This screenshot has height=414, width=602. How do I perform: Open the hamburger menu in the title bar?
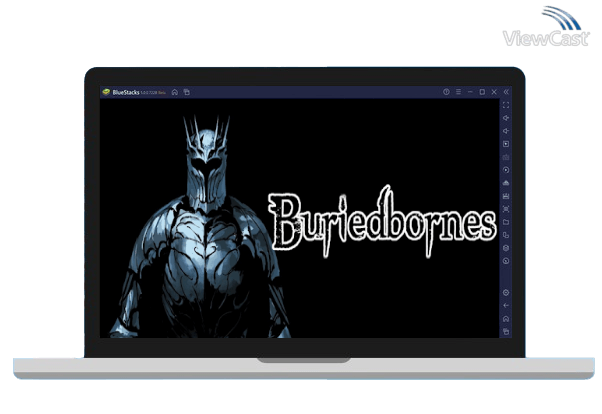click(458, 92)
